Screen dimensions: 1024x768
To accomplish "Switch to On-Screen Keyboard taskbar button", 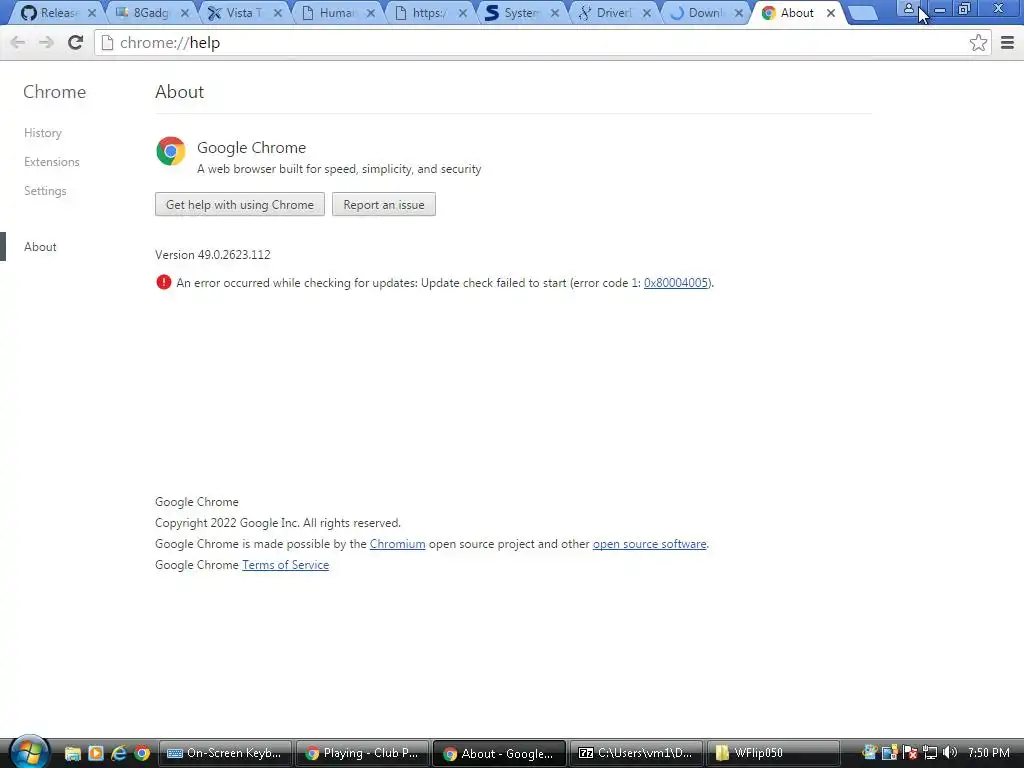I will [x=225, y=754].
